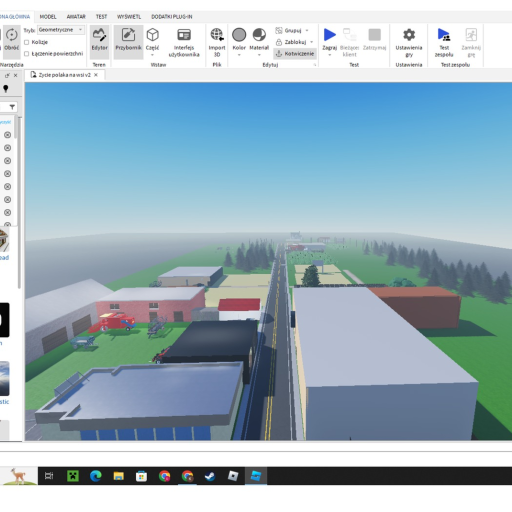
Task: Open the terrain Edytor tool
Action: pyautogui.click(x=99, y=41)
